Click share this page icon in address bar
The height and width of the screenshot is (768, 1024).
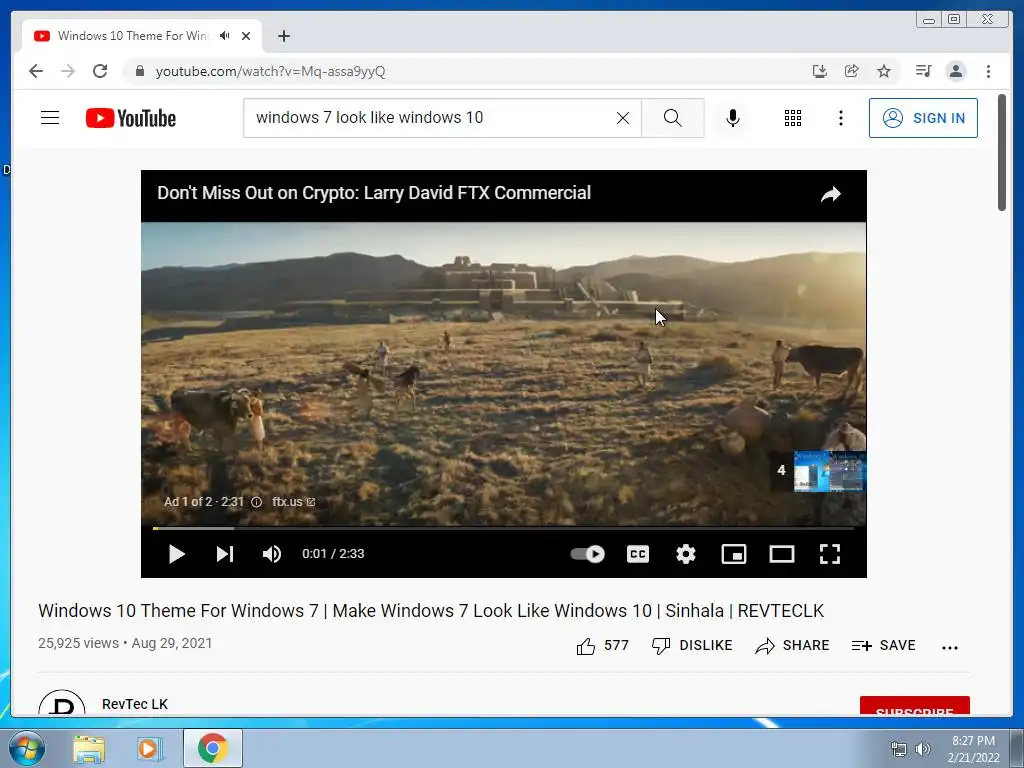(852, 71)
